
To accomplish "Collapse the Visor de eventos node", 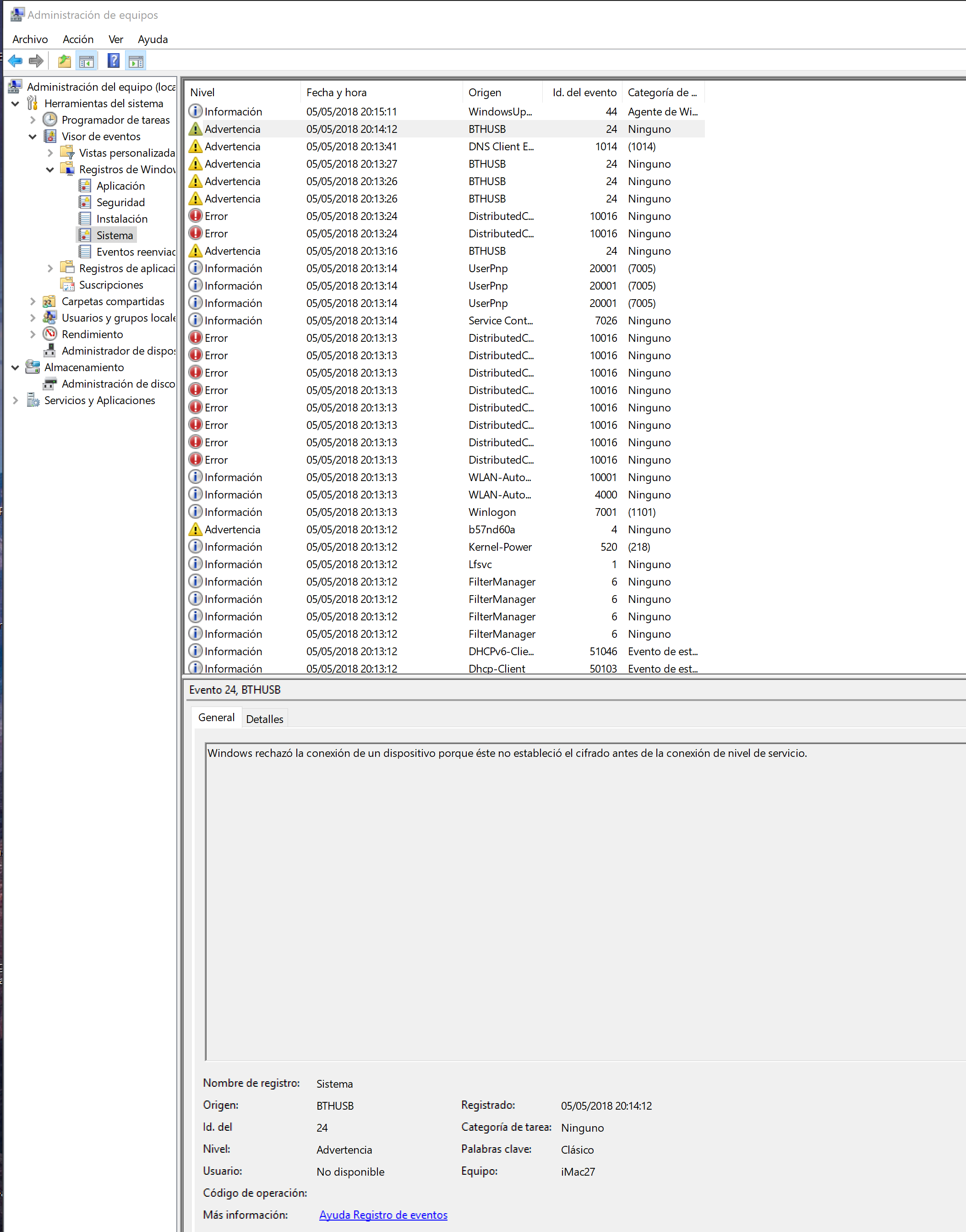I will click(32, 137).
